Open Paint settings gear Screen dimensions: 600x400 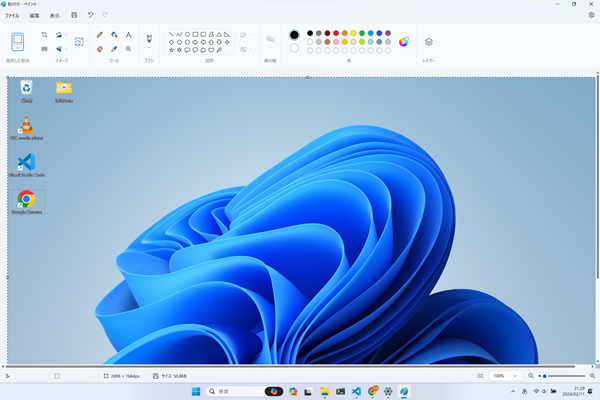[x=591, y=15]
